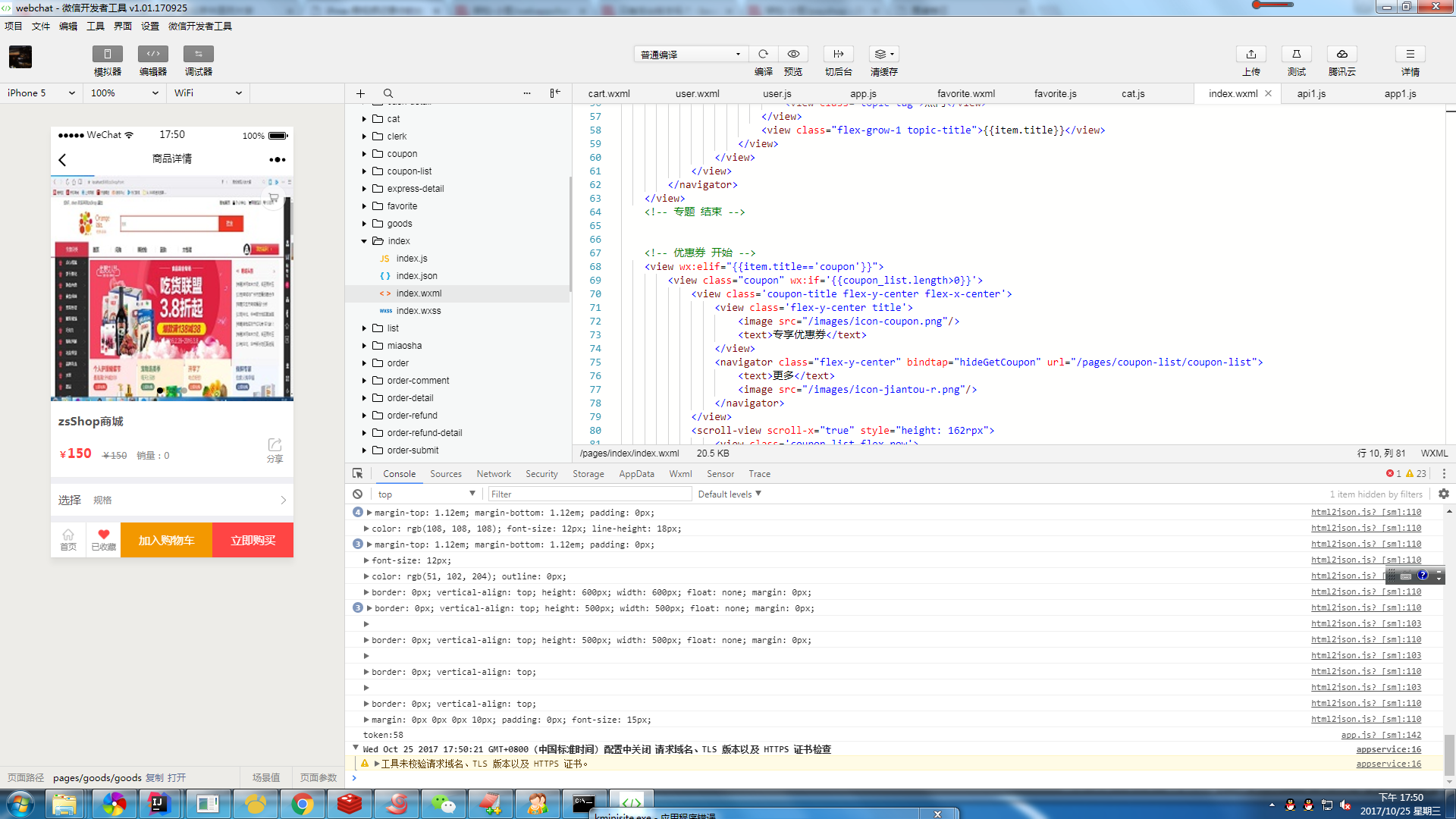Click the upload icon
The height and width of the screenshot is (819, 1456).
point(1251,54)
